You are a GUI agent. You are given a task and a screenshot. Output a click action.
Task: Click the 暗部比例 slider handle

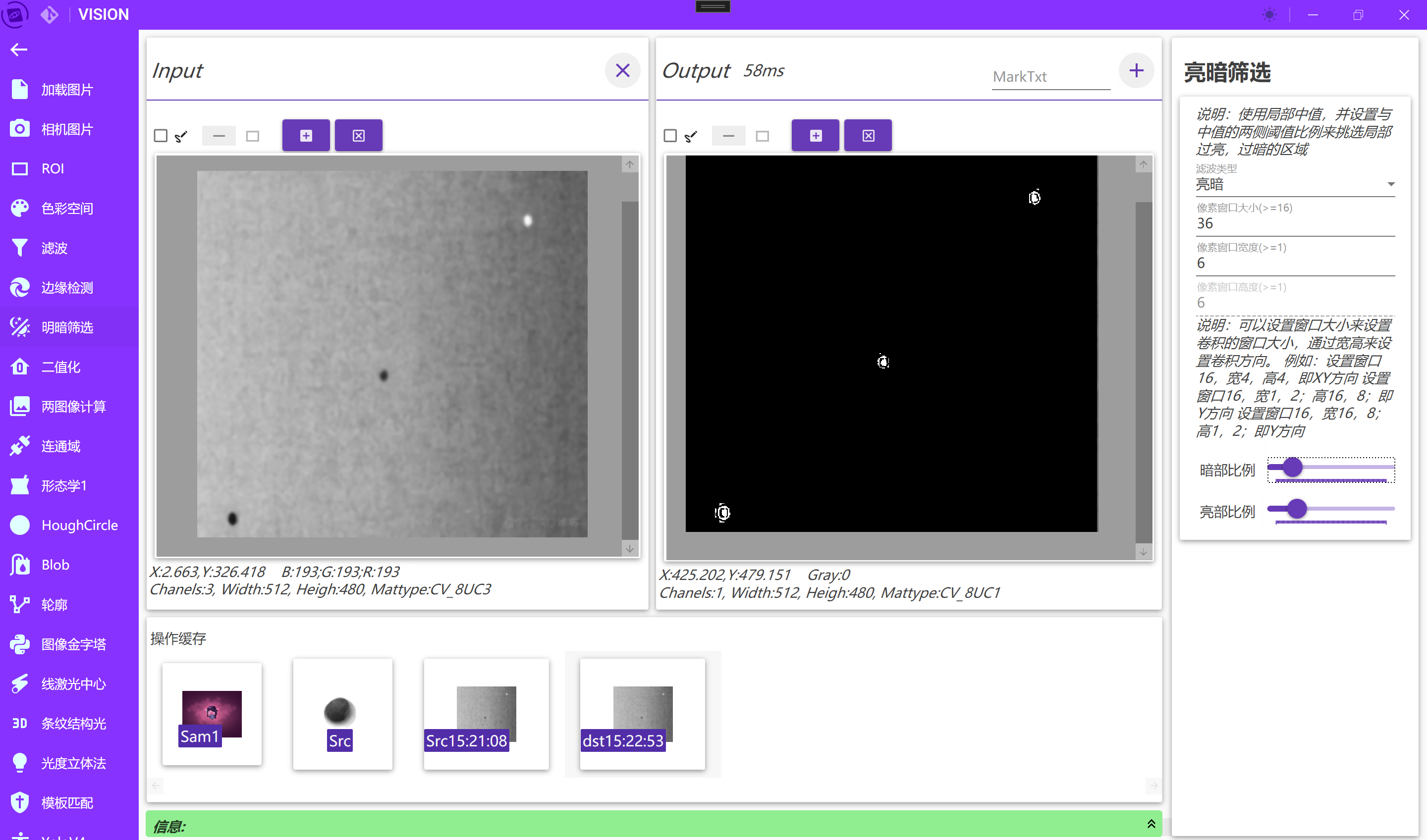[x=1292, y=467]
